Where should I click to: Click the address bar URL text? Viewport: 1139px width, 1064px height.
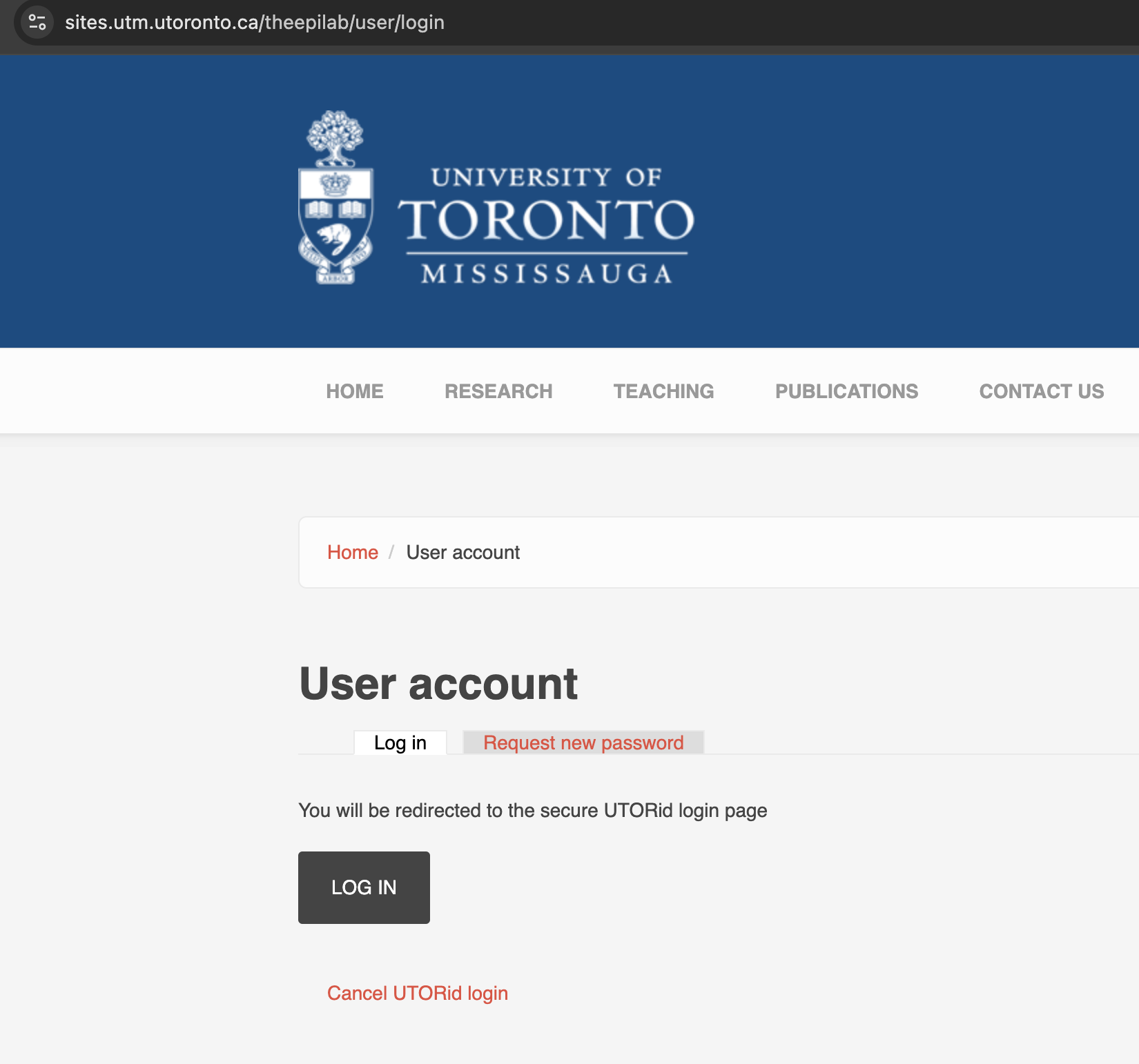[254, 23]
